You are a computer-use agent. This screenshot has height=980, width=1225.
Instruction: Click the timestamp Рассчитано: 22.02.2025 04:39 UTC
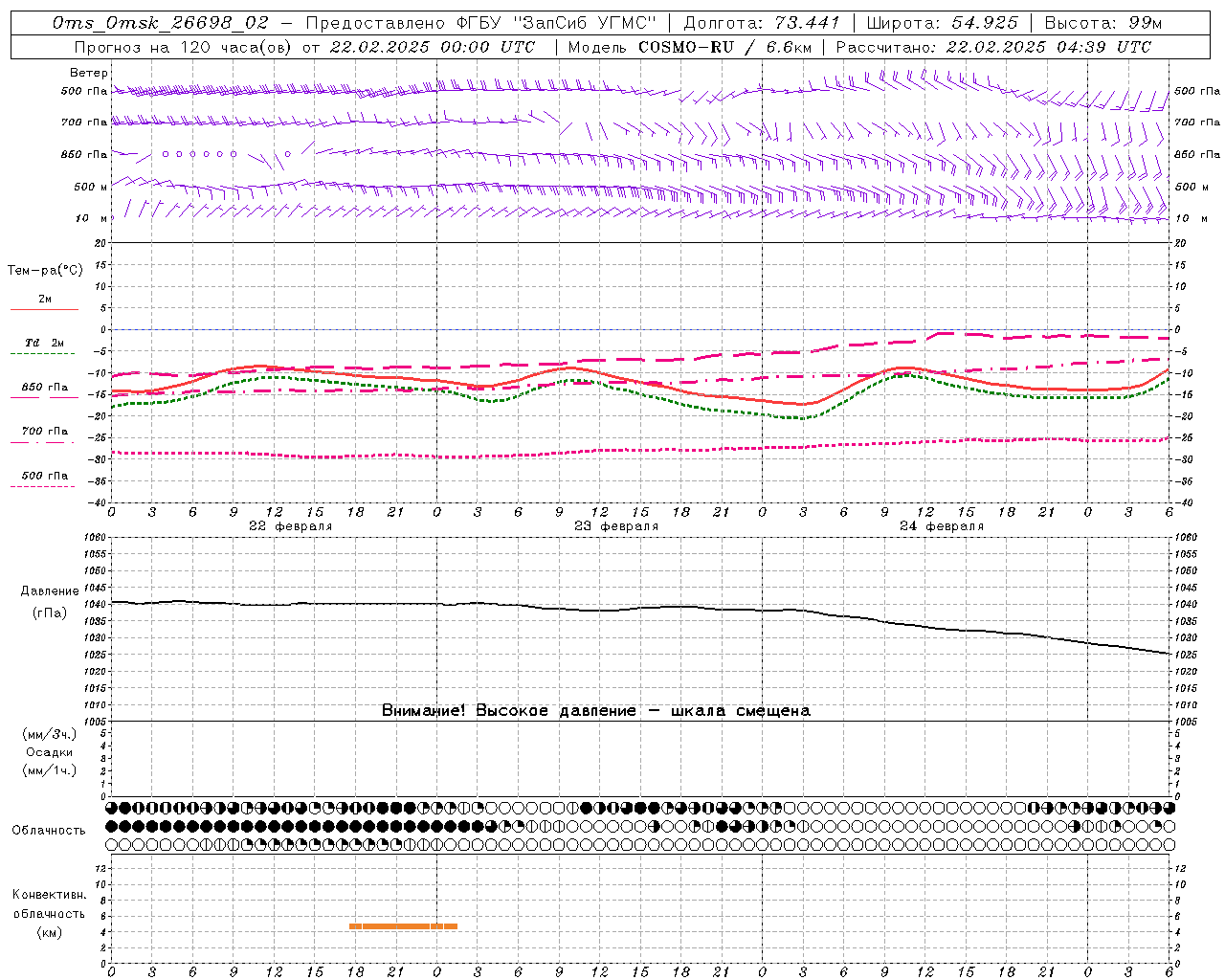click(993, 46)
